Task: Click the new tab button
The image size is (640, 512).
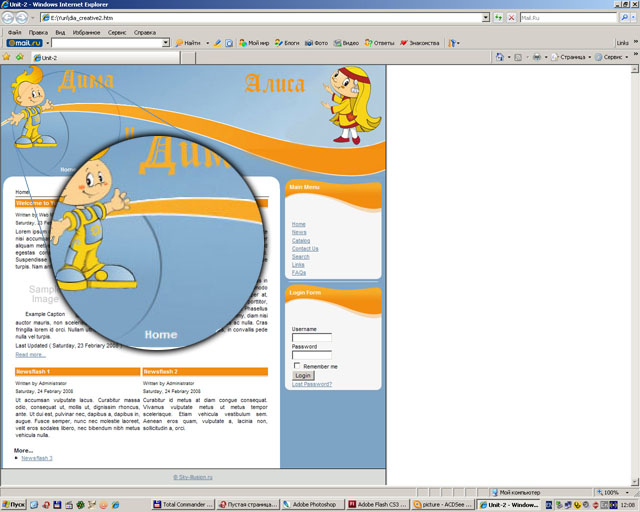Action: click(x=188, y=58)
